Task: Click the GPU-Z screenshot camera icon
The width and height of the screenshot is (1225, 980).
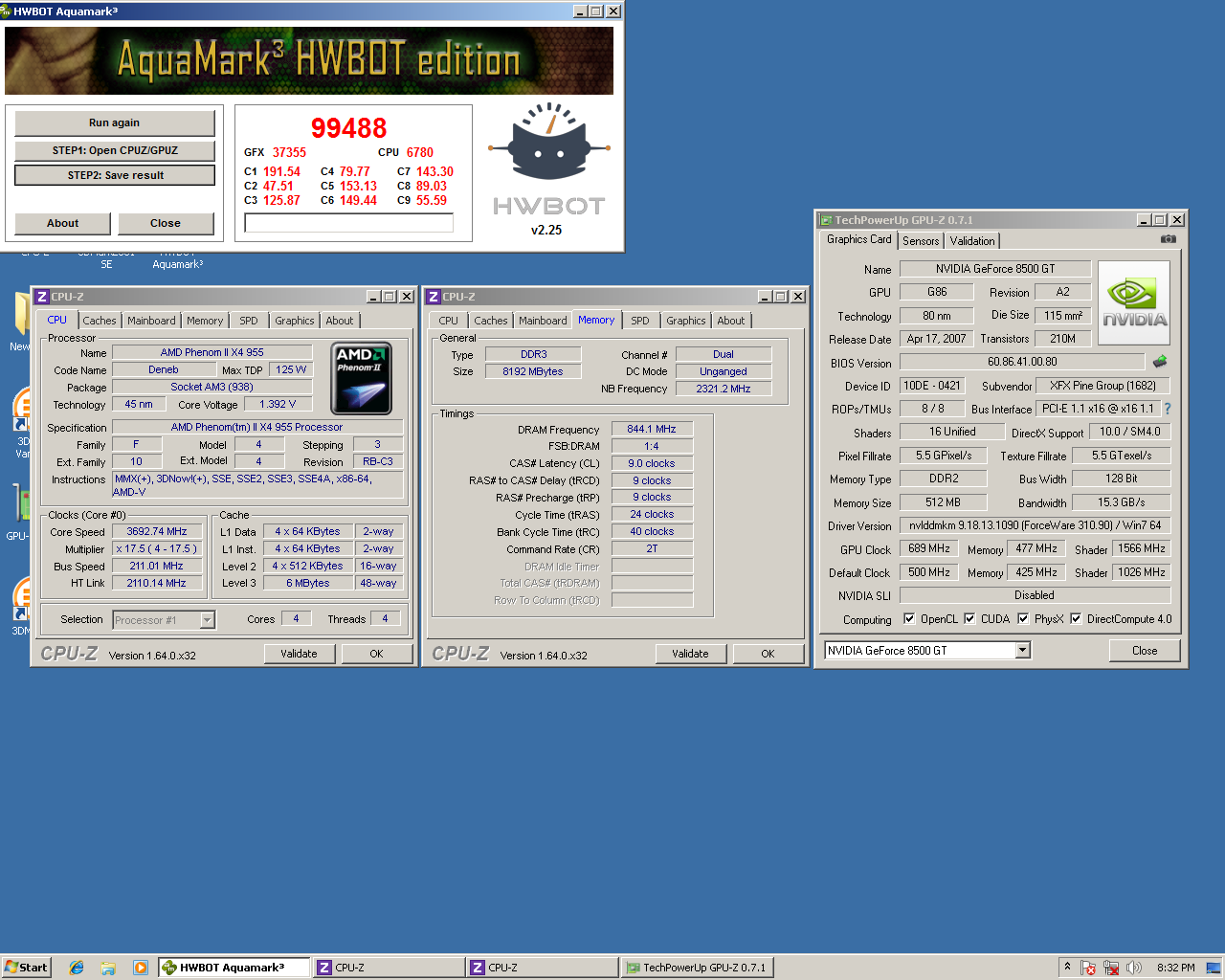Action: 1168,239
